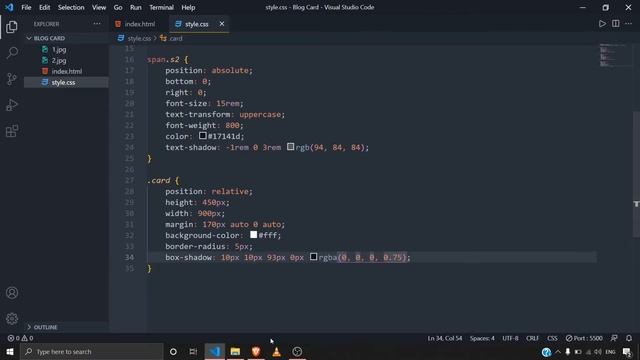Split the editor to the right
The image size is (640, 360).
coord(616,24)
